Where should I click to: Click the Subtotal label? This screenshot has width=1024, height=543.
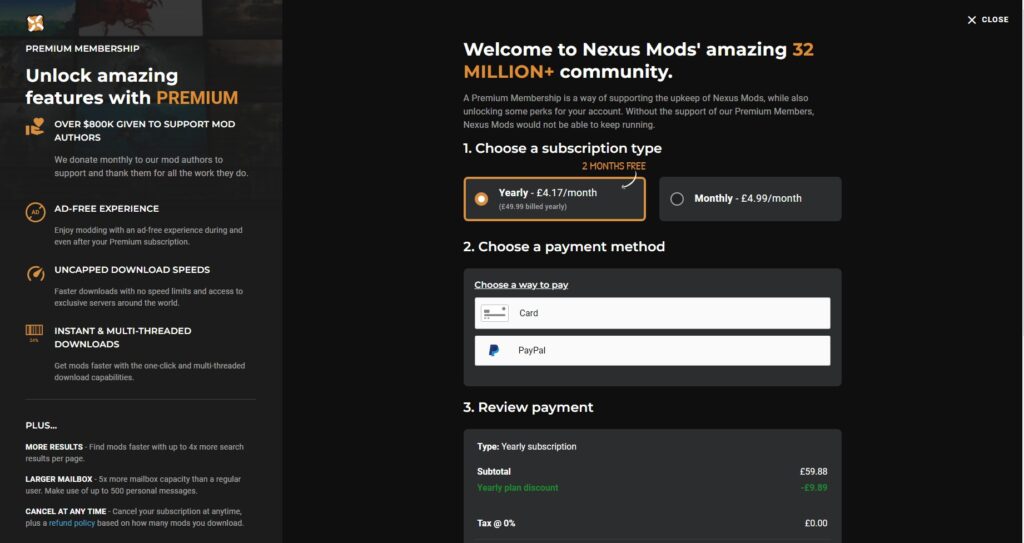(494, 471)
